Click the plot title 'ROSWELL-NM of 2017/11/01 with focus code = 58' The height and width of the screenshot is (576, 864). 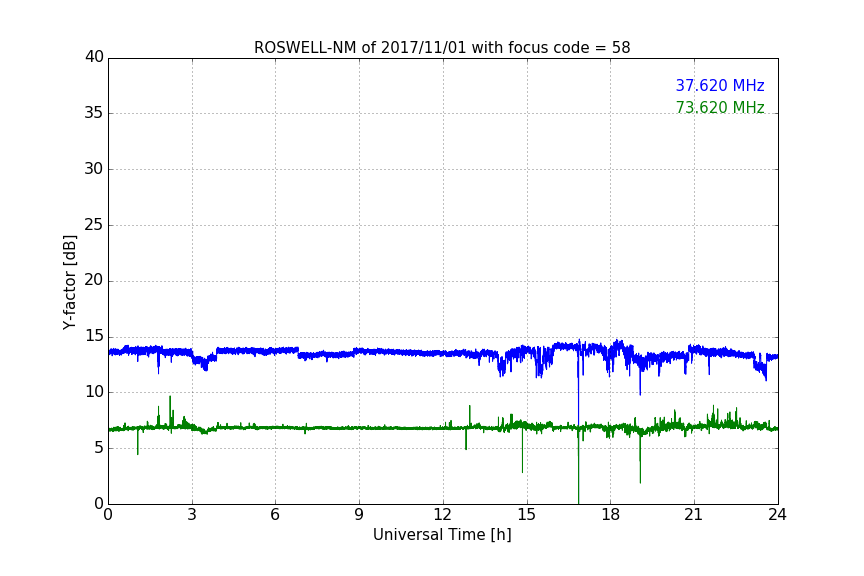[442, 48]
